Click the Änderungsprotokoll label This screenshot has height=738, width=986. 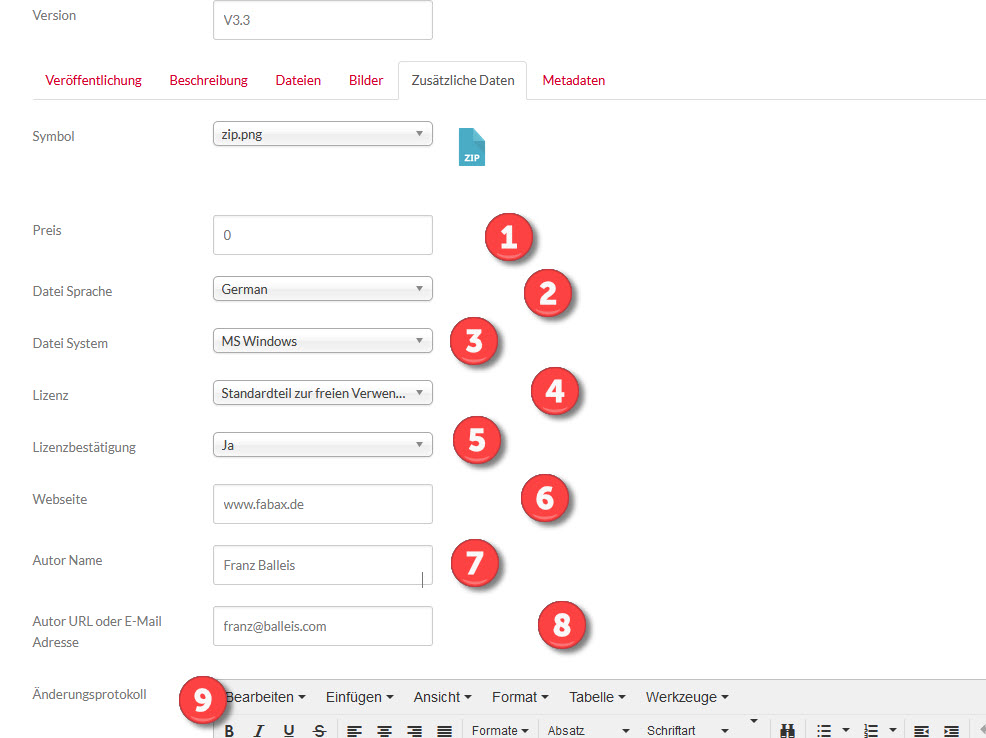click(x=89, y=695)
